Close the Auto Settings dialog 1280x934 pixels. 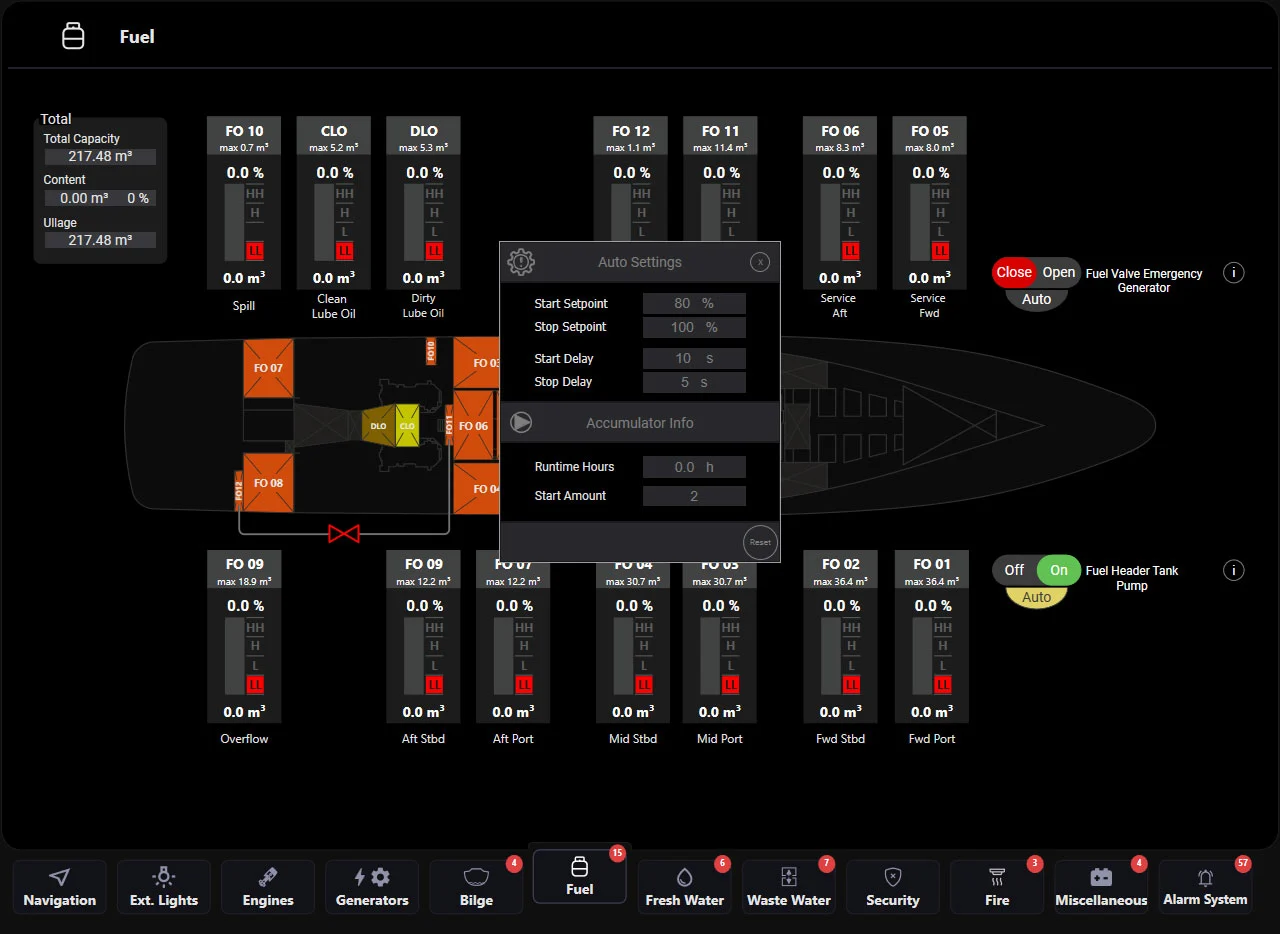click(x=760, y=262)
